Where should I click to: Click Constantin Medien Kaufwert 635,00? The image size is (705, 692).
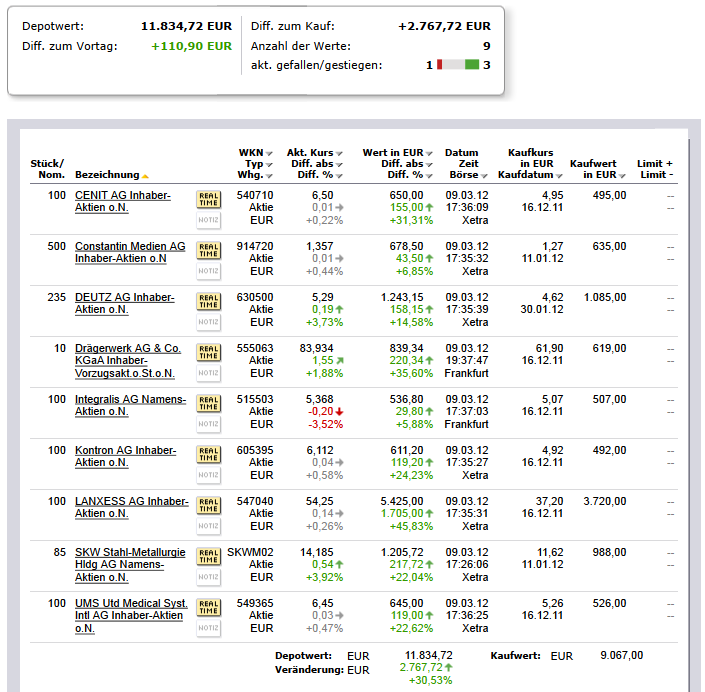[x=609, y=246]
